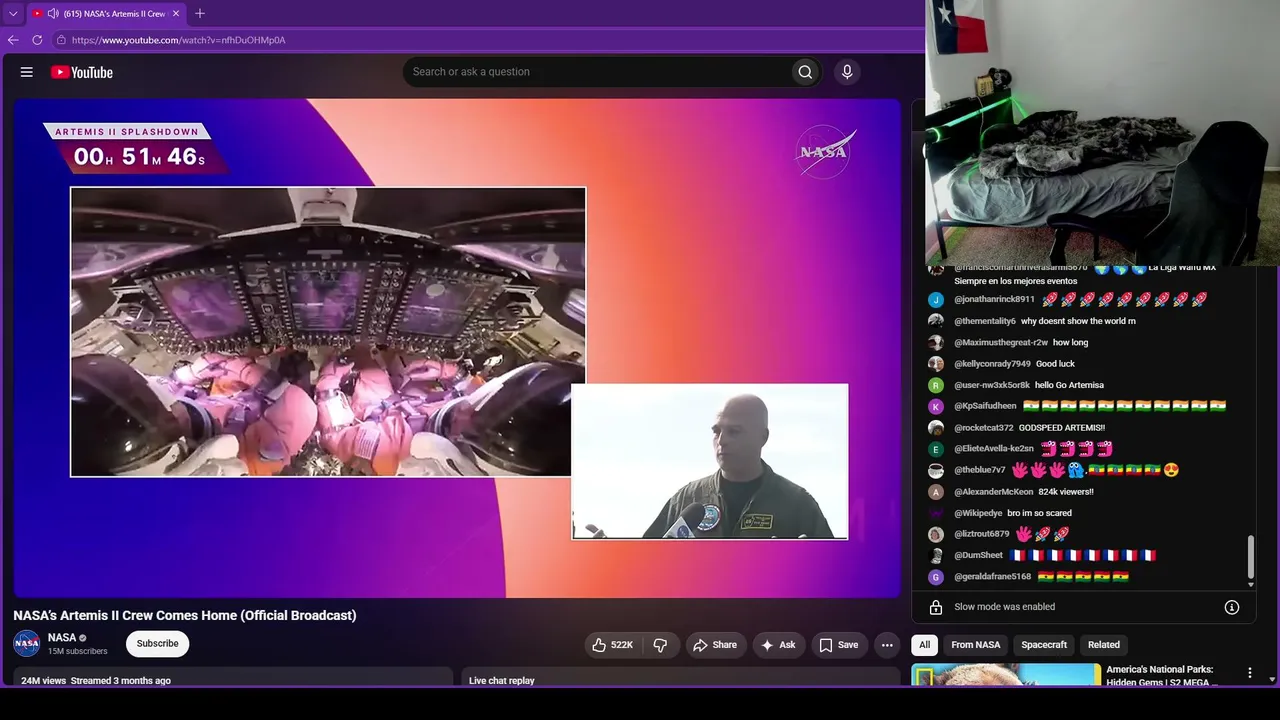Click the chat message 'hello Go Artemisa'
This screenshot has height=720, width=1280.
[x=1069, y=385]
